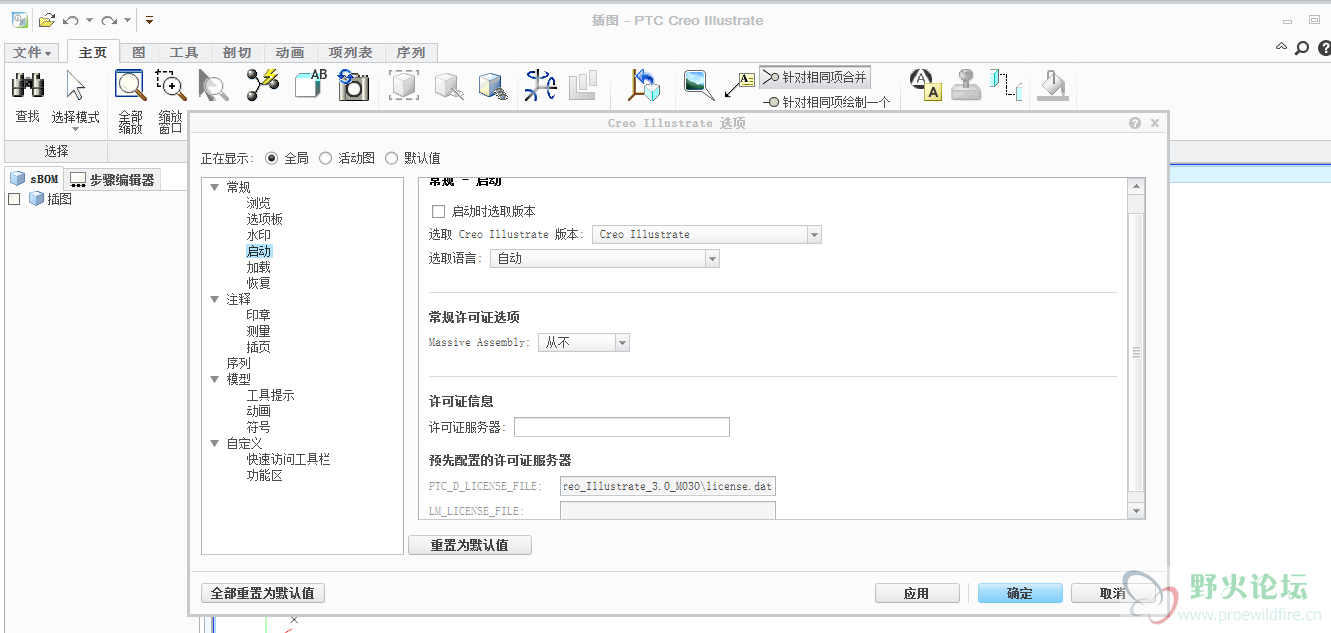Click the cube with AB label icon
Image resolution: width=1331 pixels, height=633 pixels.
[310, 86]
